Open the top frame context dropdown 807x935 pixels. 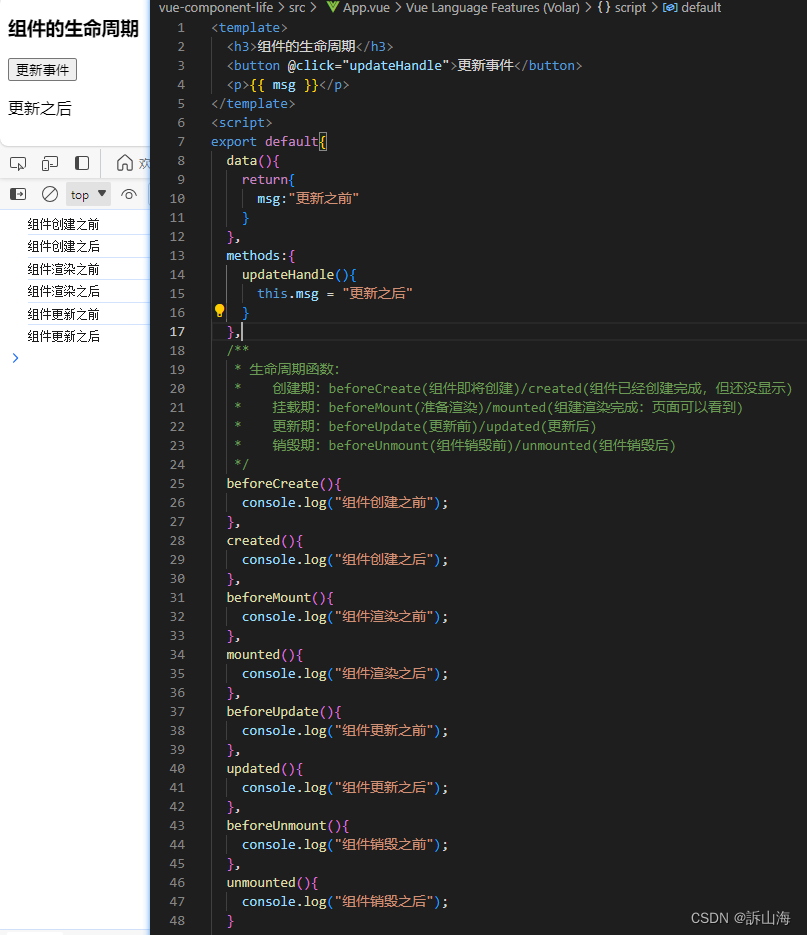click(x=88, y=194)
